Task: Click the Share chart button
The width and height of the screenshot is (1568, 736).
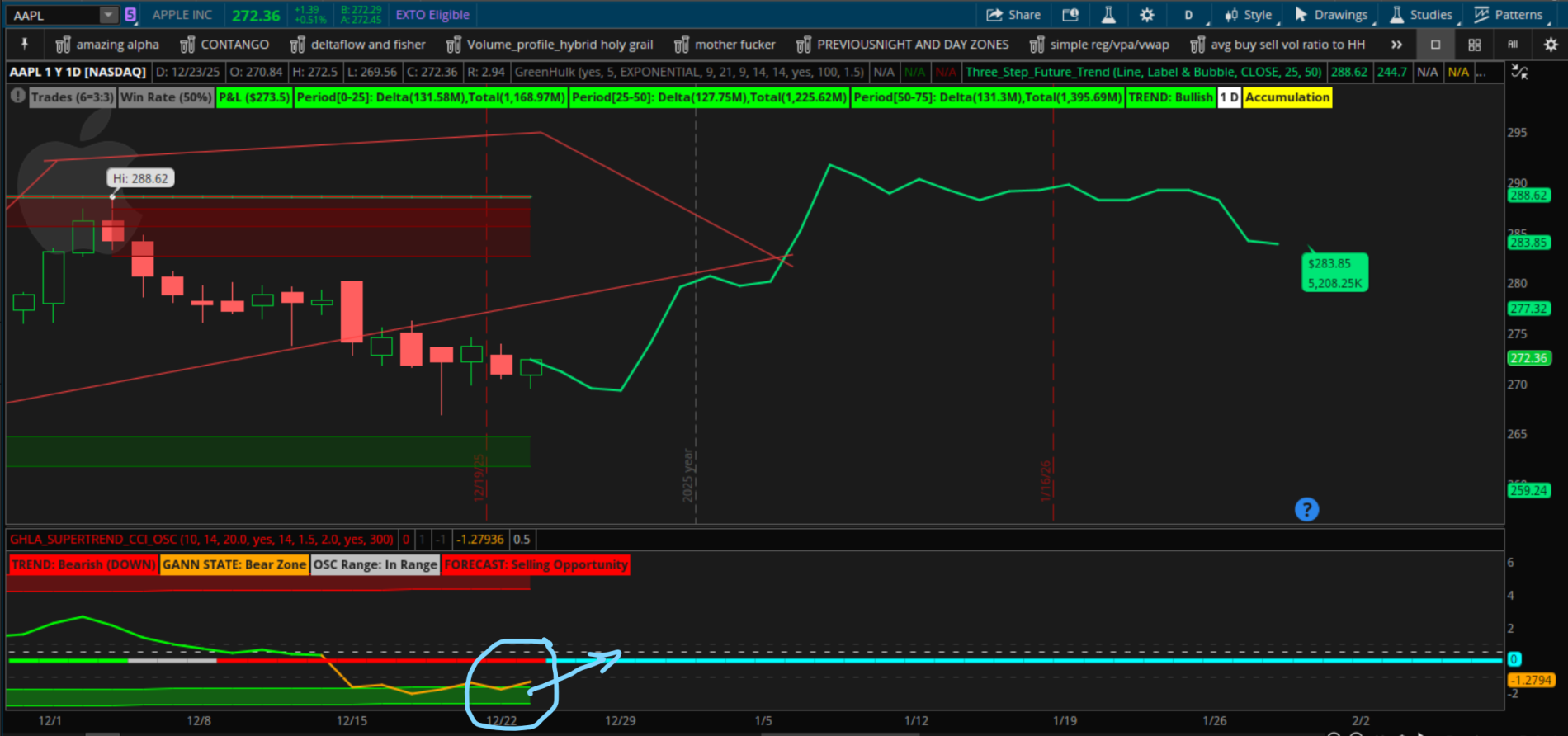Action: click(1013, 15)
